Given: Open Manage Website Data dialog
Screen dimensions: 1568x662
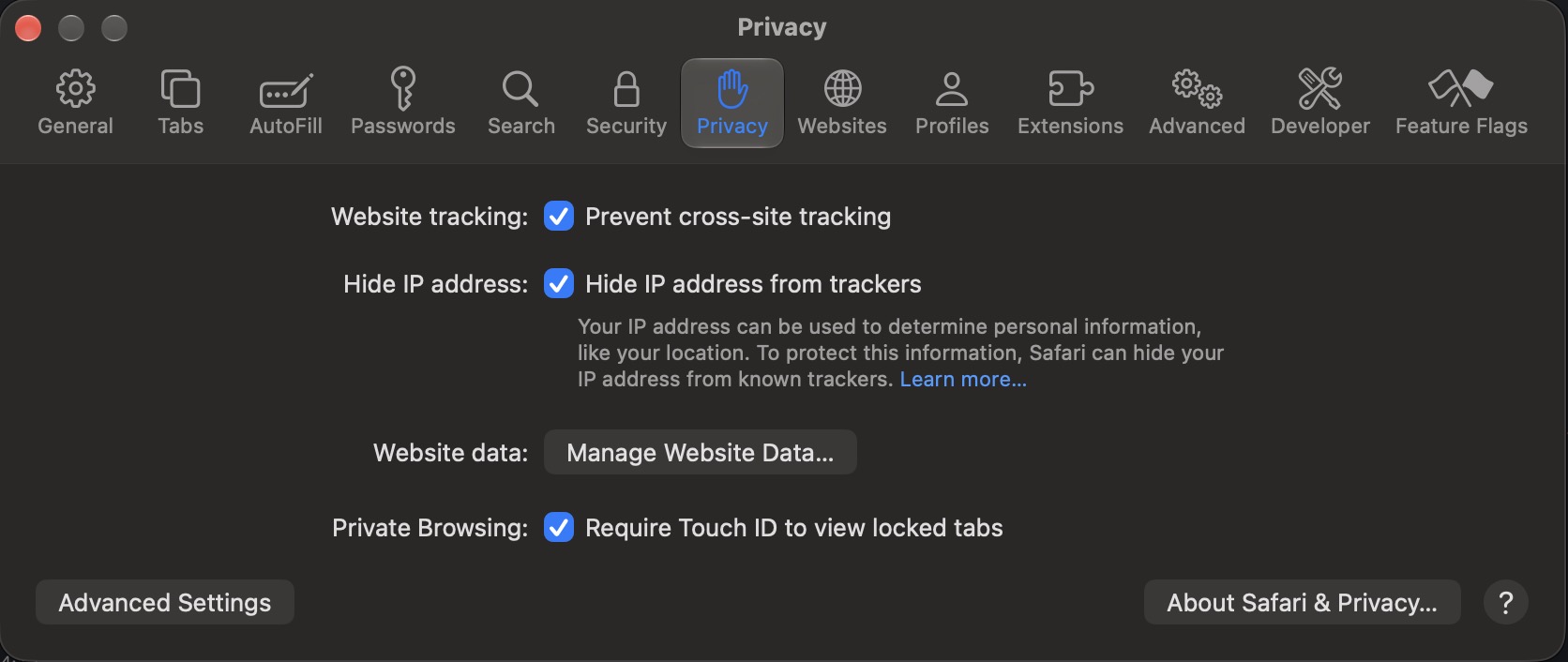Looking at the screenshot, I should [x=701, y=452].
